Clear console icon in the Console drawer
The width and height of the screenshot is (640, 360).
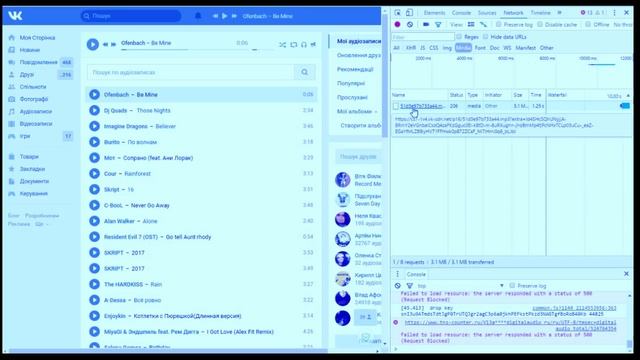tap(398, 286)
